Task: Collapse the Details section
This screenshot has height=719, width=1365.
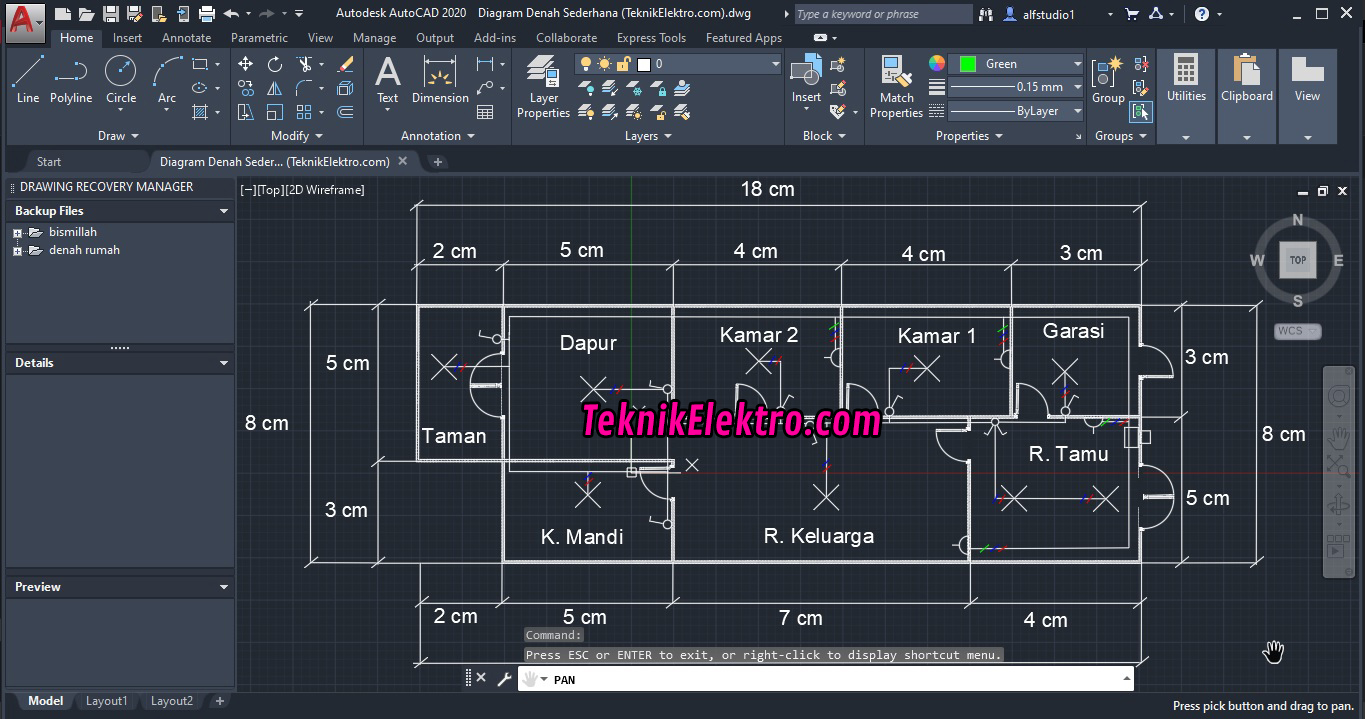Action: 224,363
